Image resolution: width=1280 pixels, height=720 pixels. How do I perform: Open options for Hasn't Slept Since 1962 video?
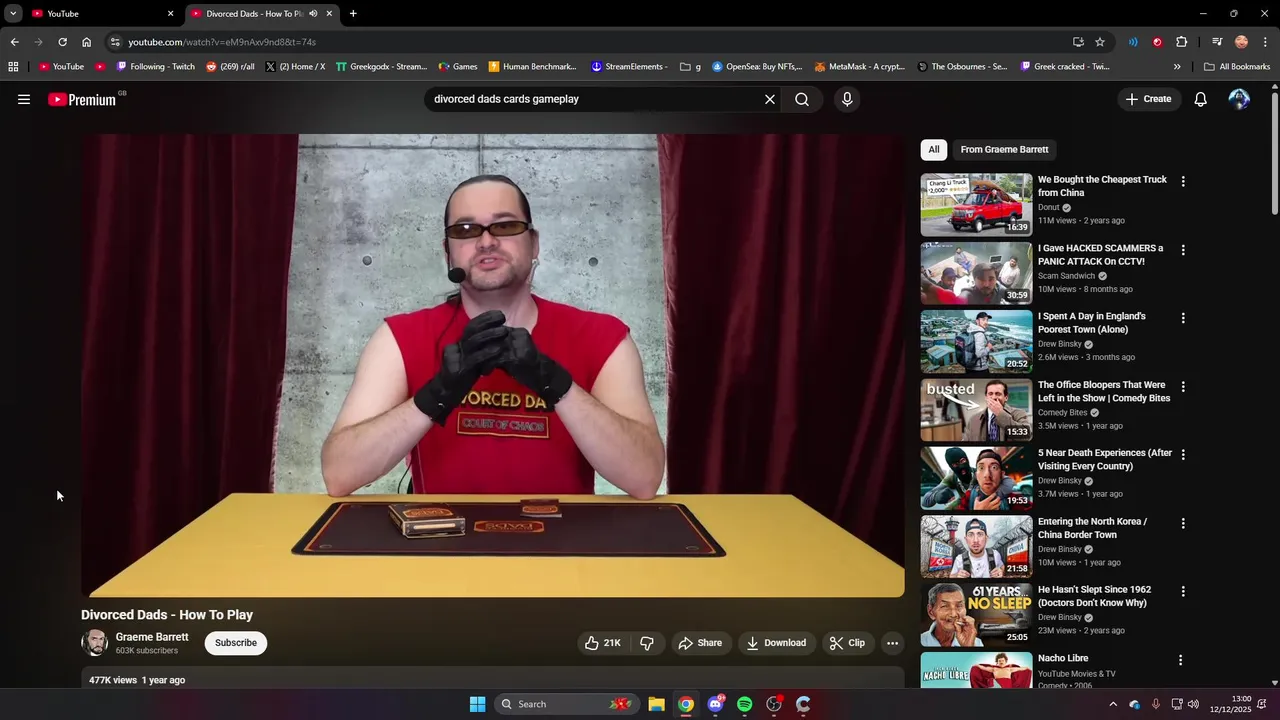click(x=1183, y=591)
